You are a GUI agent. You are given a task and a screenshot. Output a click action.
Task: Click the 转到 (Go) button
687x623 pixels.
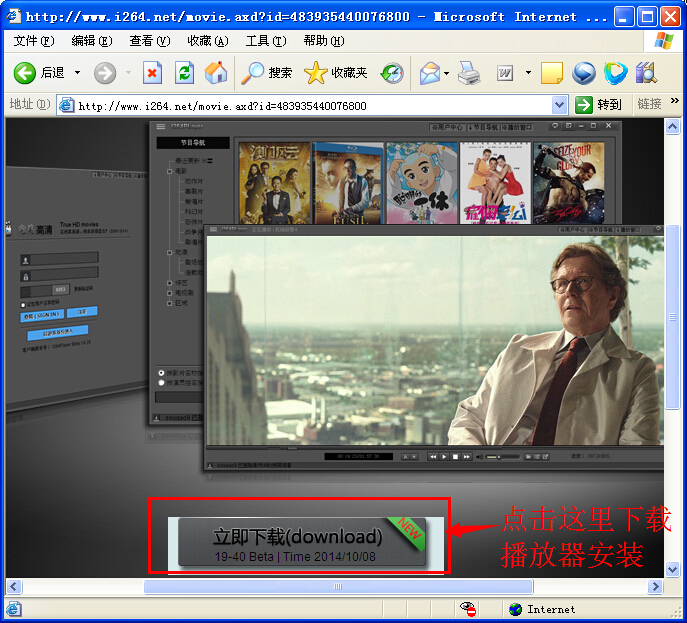(x=599, y=105)
